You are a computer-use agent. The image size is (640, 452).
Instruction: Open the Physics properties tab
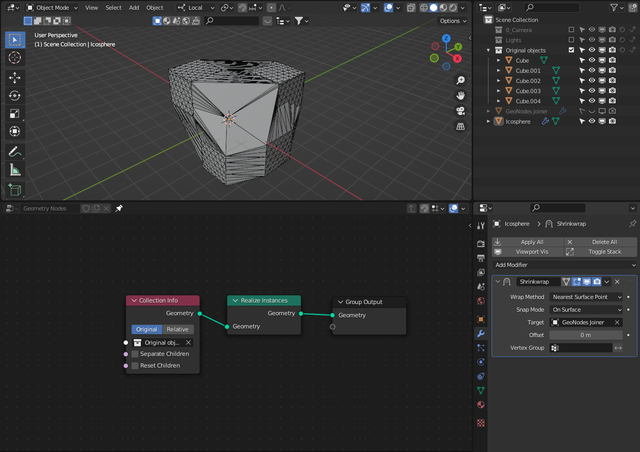point(481,362)
